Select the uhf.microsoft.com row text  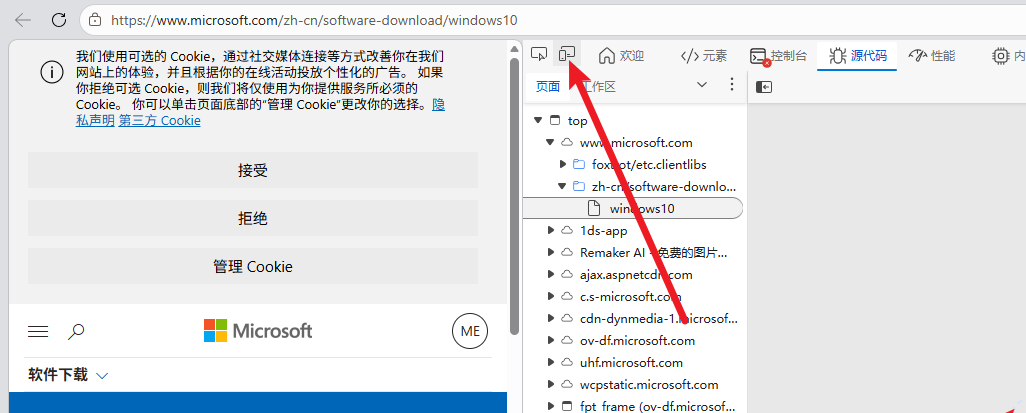631,363
